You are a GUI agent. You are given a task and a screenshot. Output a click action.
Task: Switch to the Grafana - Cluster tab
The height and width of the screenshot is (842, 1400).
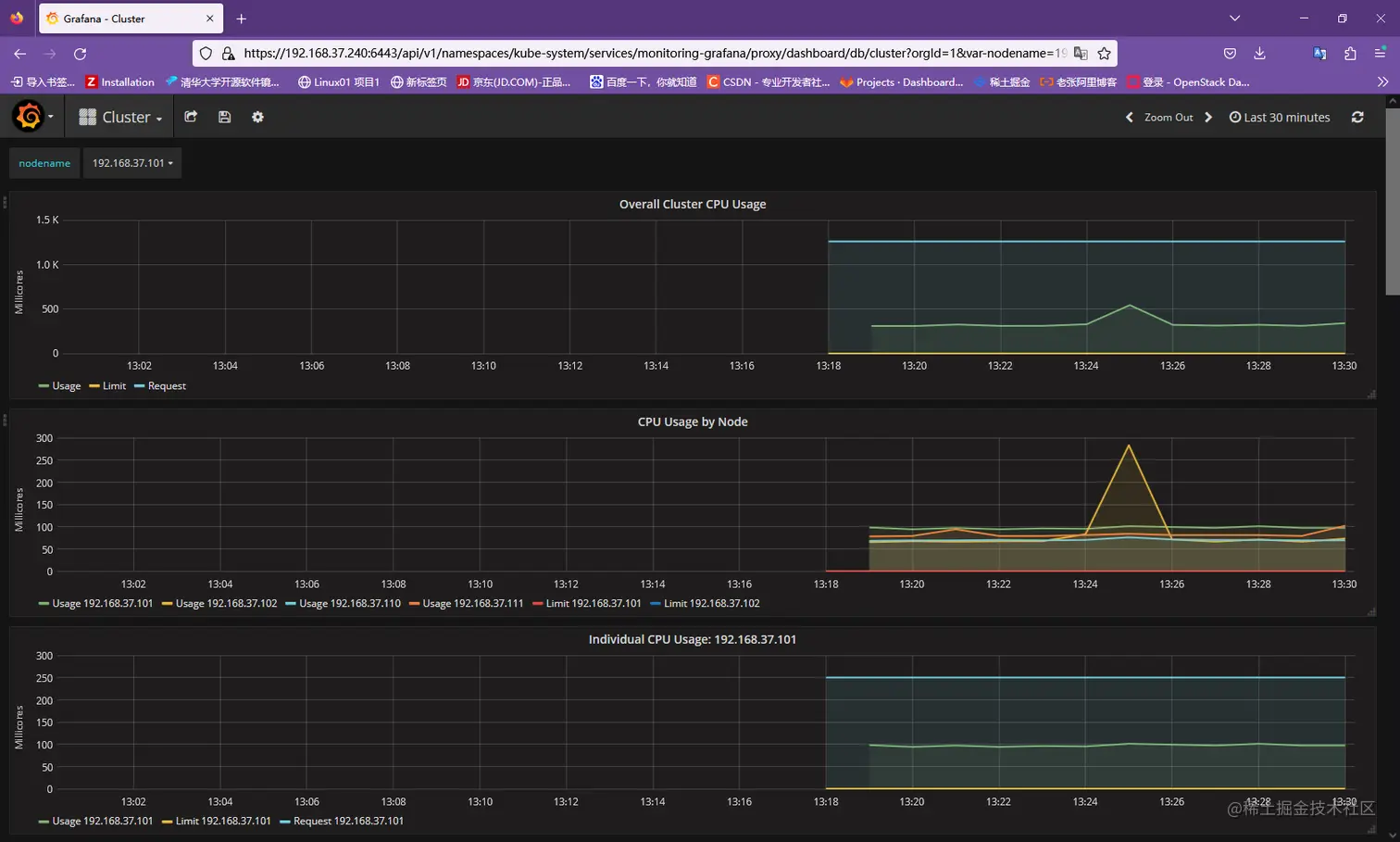pos(131,19)
